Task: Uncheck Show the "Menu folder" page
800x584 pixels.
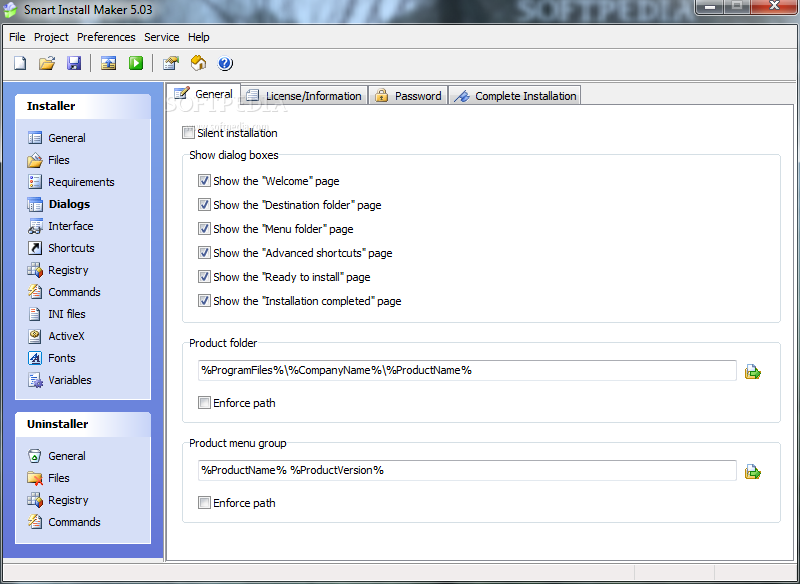Action: [204, 228]
